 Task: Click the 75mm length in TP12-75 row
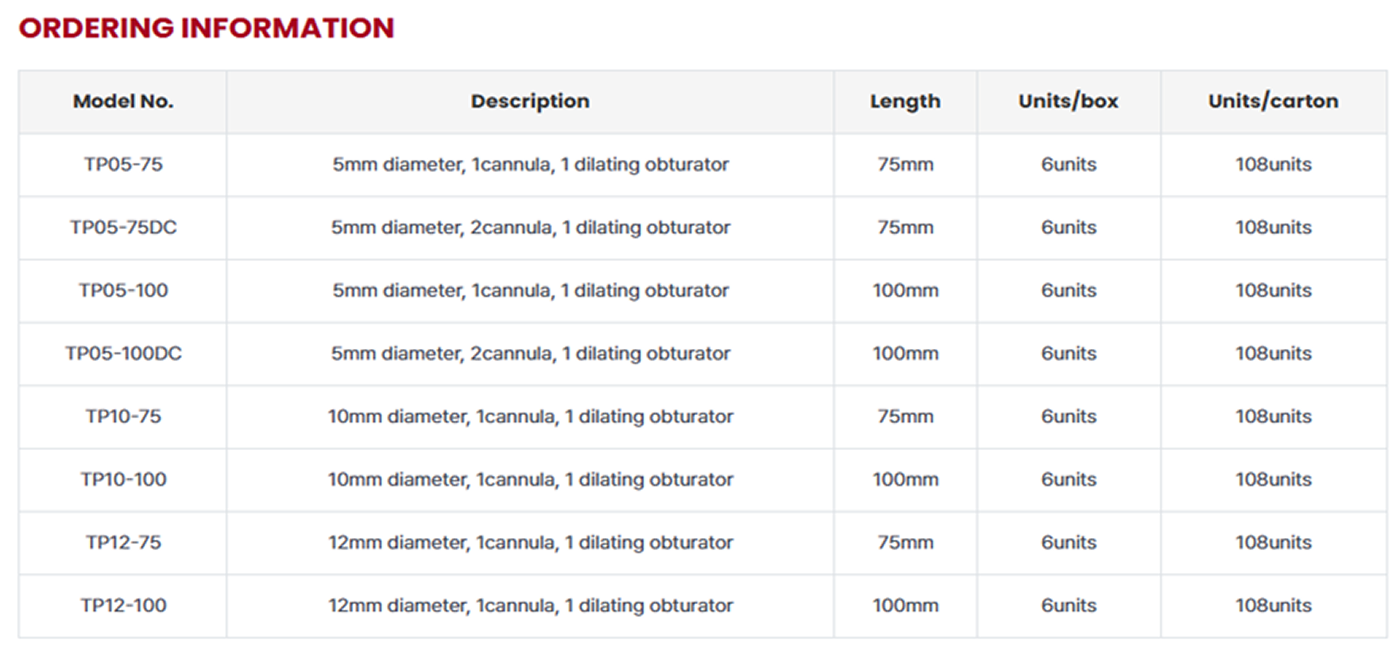pyautogui.click(x=905, y=542)
